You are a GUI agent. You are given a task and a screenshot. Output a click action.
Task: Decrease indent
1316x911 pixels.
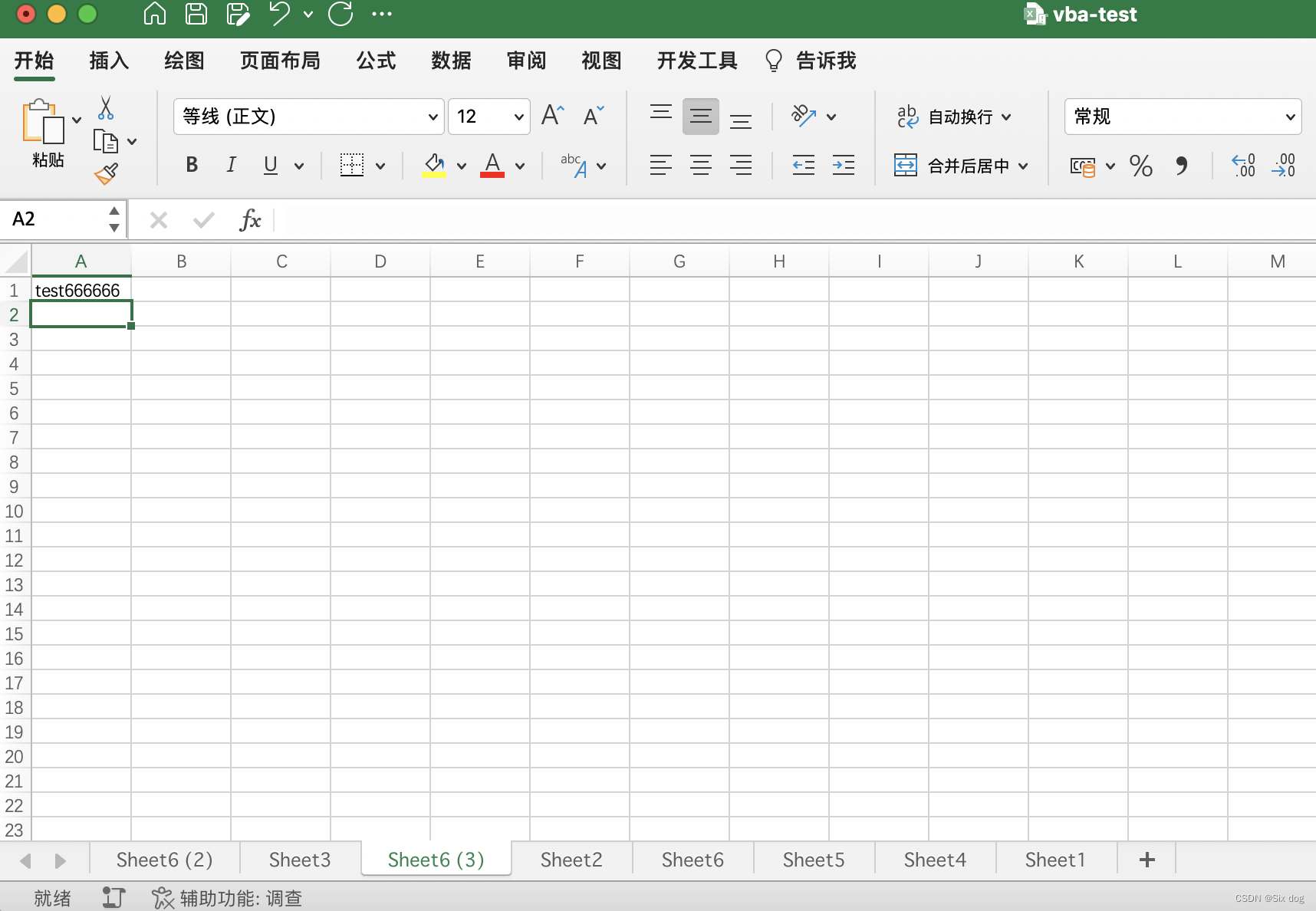click(804, 165)
